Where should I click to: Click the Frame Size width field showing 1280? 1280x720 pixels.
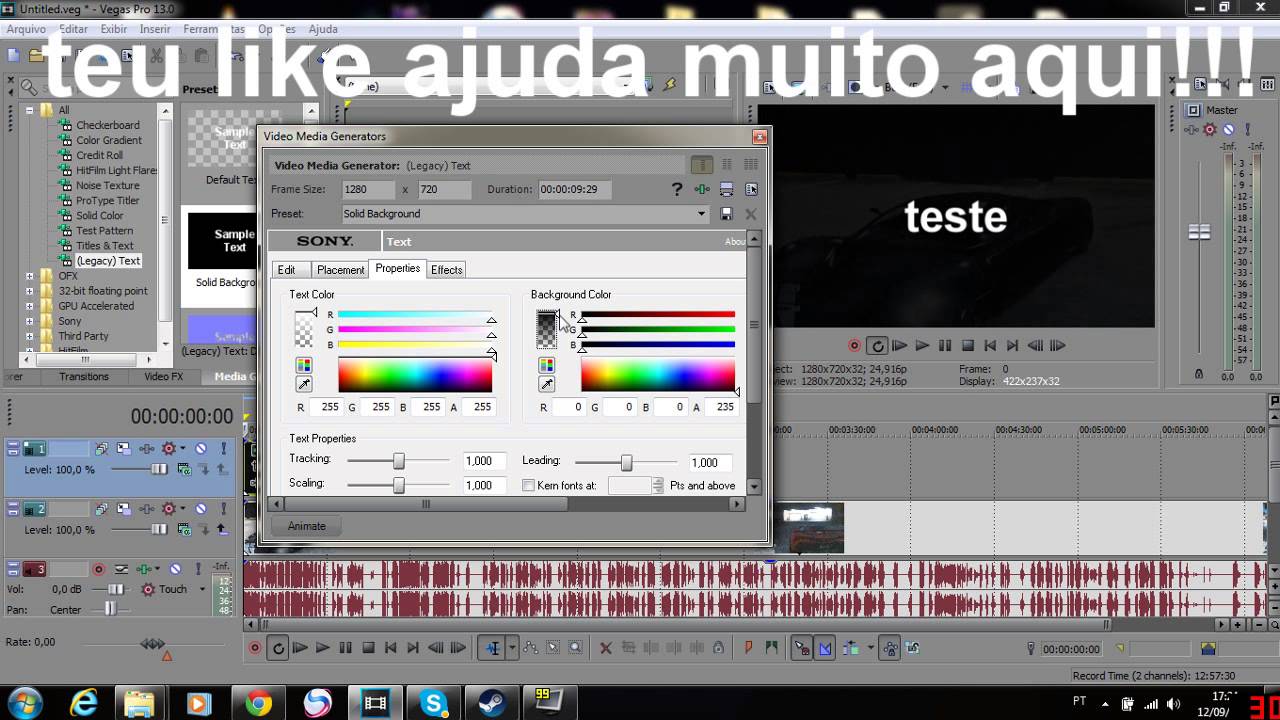(368, 189)
